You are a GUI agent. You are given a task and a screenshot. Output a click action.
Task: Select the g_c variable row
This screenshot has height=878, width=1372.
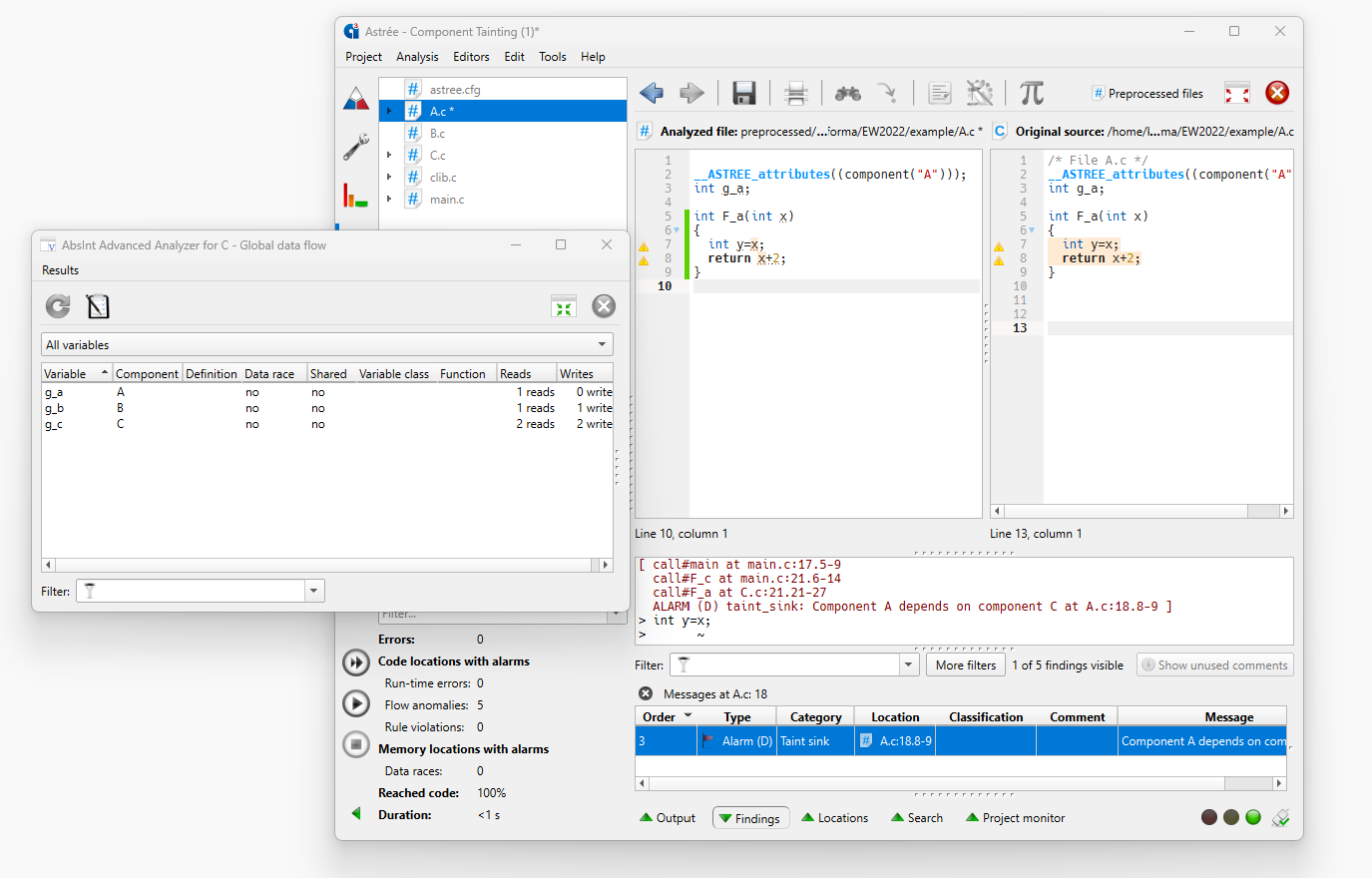pos(327,425)
